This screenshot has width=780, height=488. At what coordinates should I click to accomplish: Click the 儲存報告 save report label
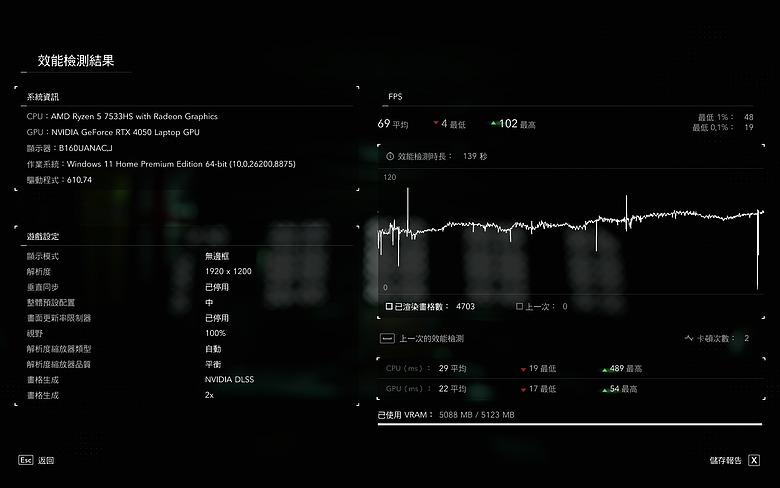tap(725, 461)
